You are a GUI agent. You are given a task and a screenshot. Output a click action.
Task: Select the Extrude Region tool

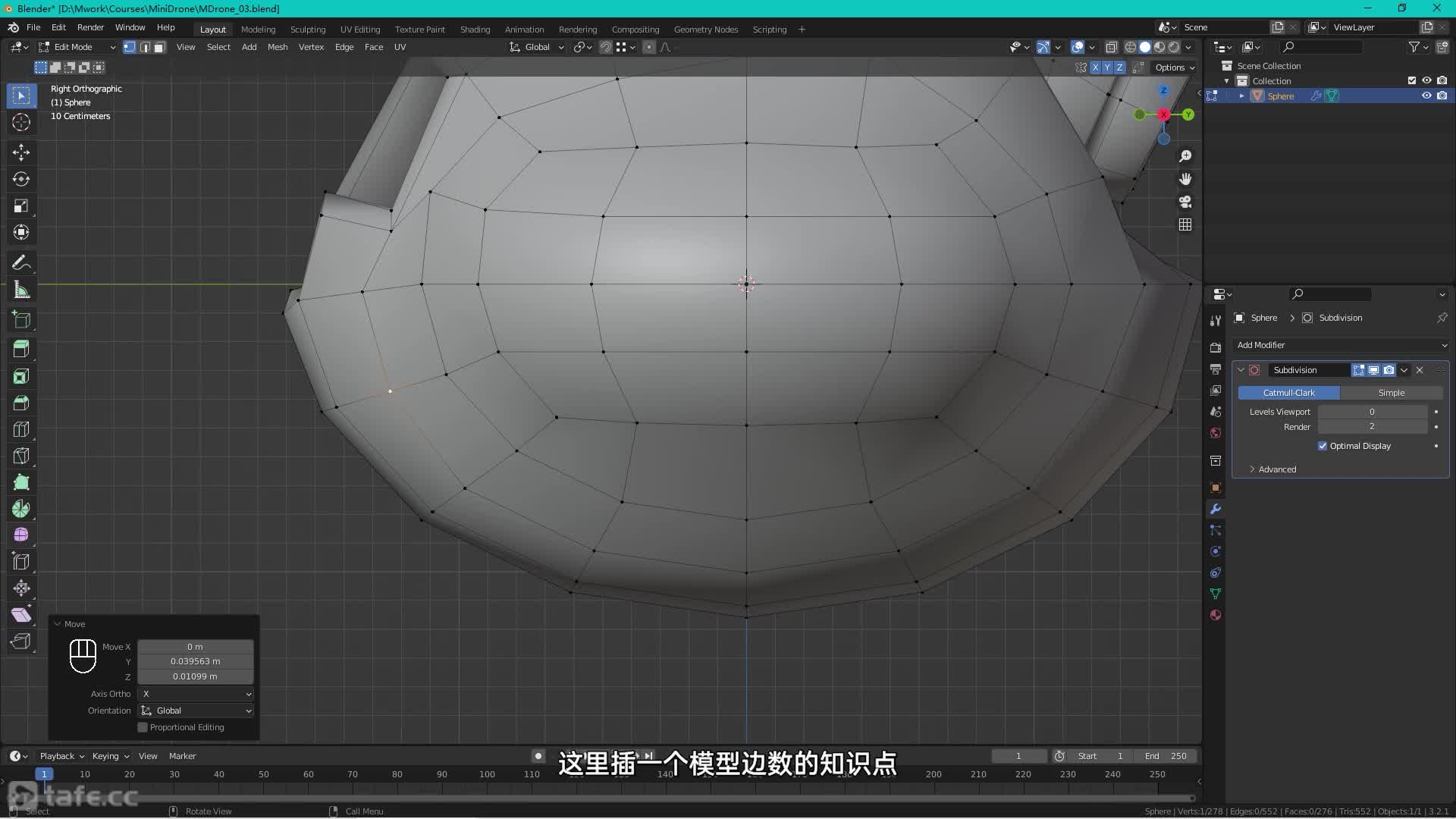21,350
